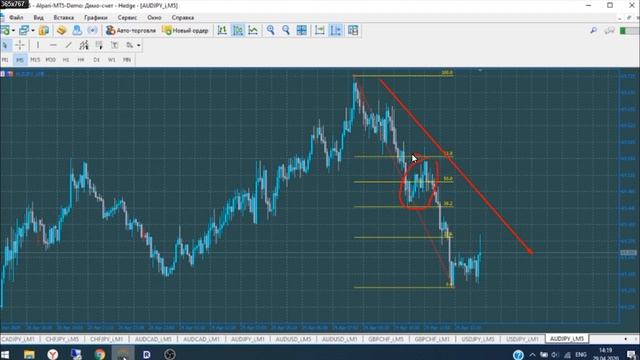Switch to the AUDCAD_LM1 chart tab

(201, 339)
